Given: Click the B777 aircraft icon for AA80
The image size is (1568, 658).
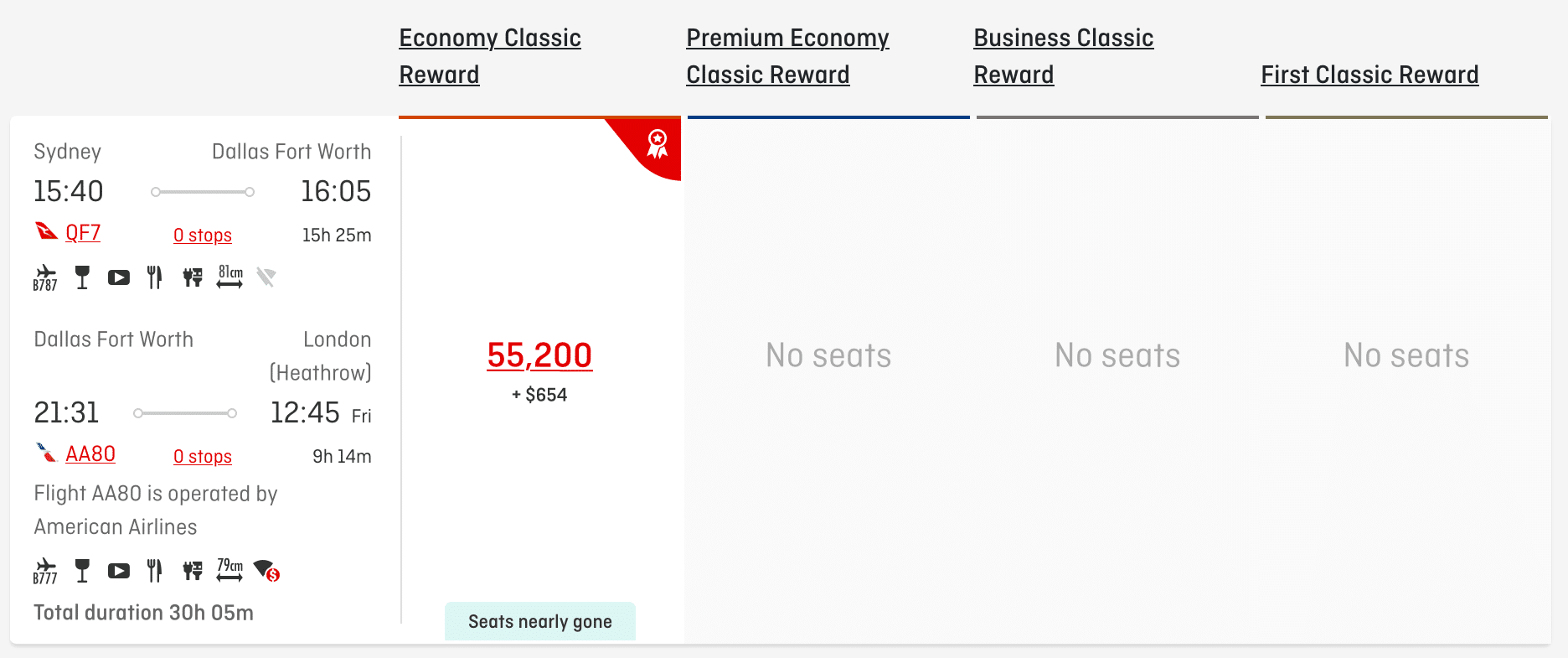Looking at the screenshot, I should pos(45,571).
